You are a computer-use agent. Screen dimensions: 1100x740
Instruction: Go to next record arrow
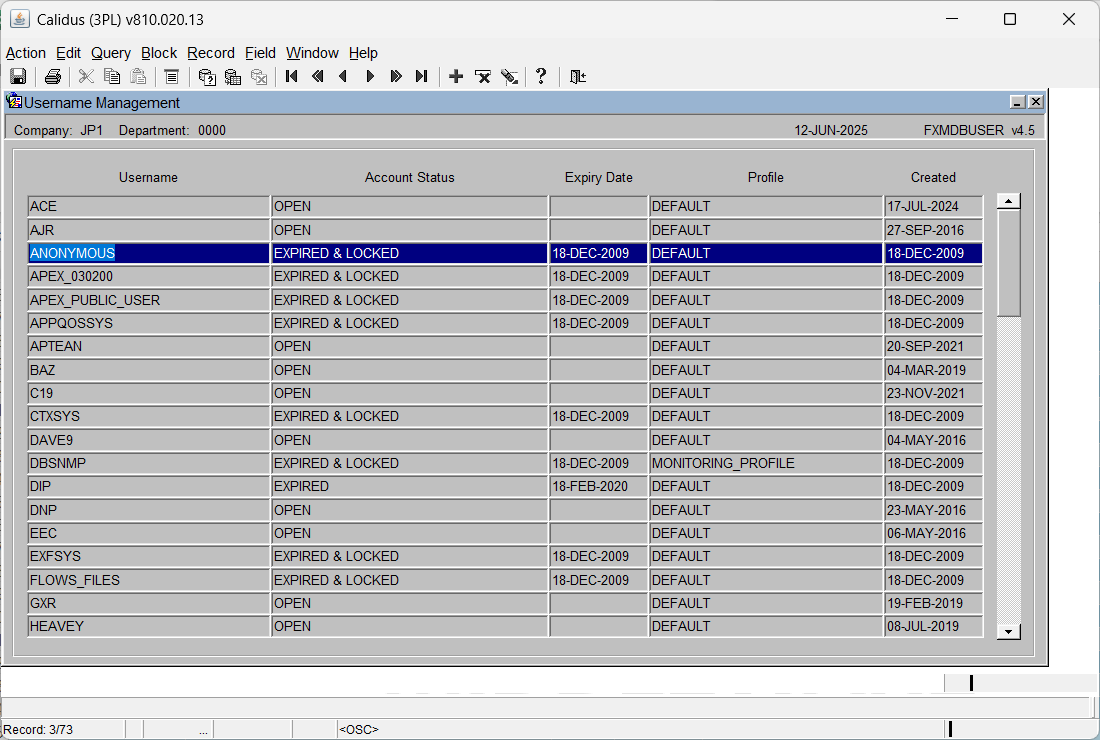pos(370,76)
